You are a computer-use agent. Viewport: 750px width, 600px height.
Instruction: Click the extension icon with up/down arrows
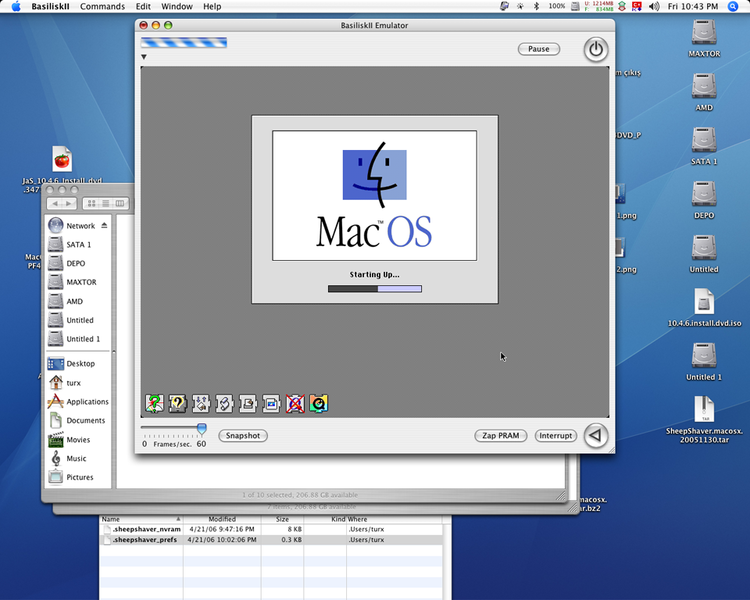click(x=201, y=403)
